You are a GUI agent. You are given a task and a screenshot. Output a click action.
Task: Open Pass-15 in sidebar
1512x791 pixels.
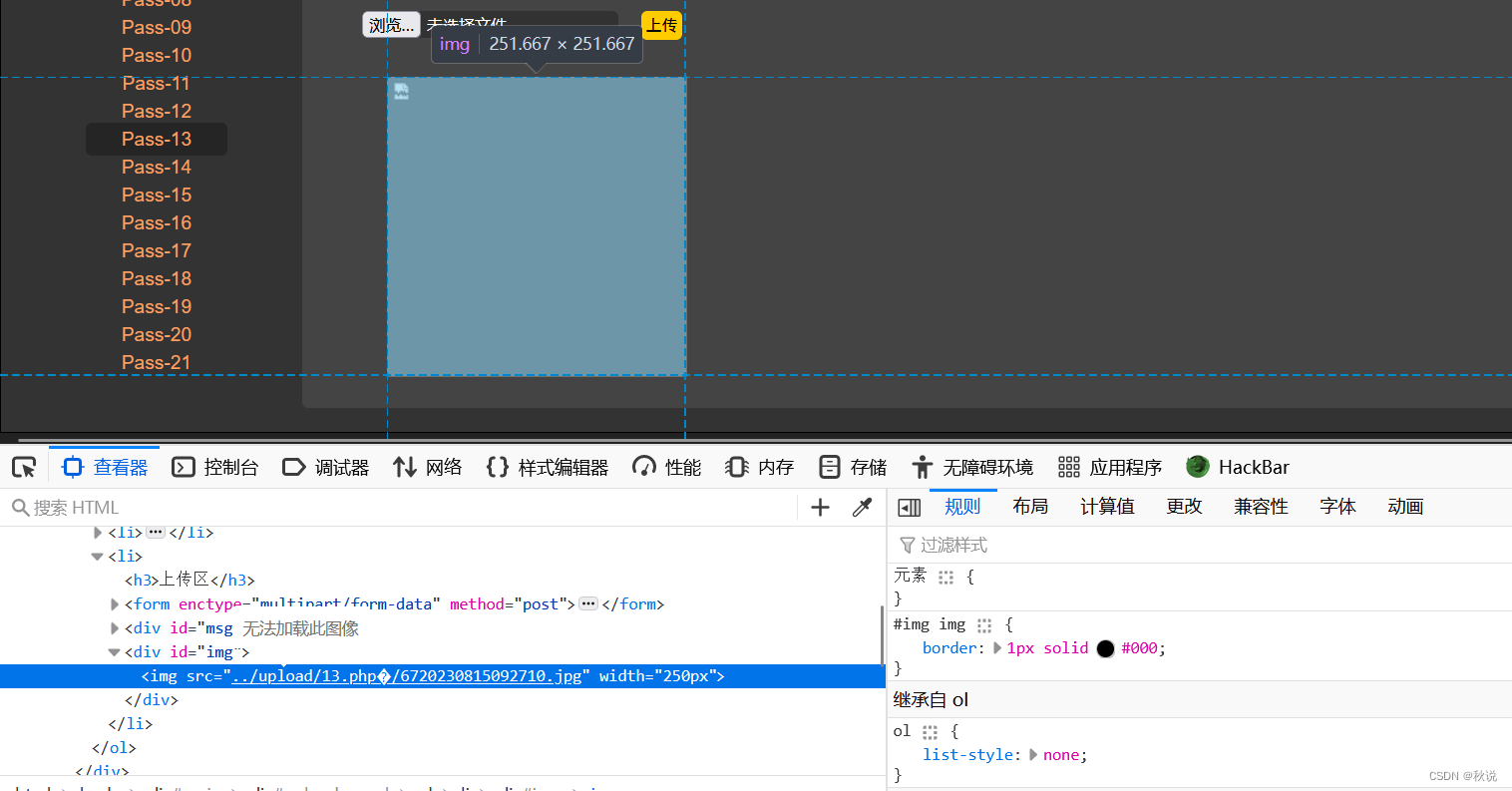click(x=157, y=195)
